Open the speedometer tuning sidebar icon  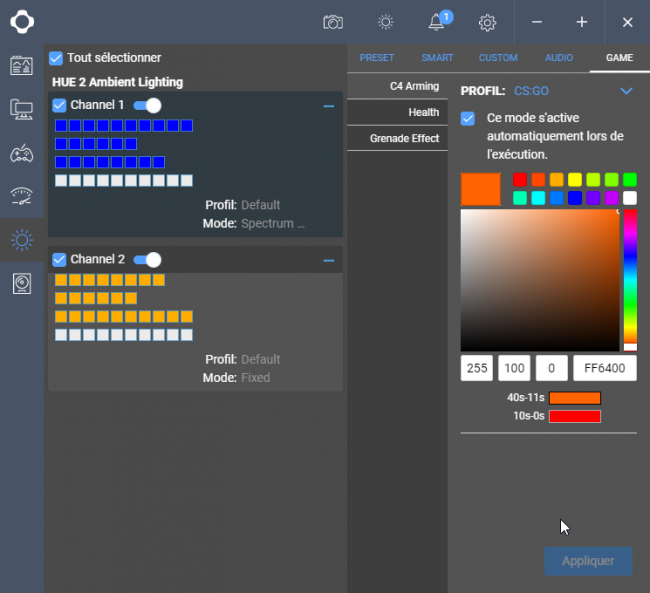[22, 196]
